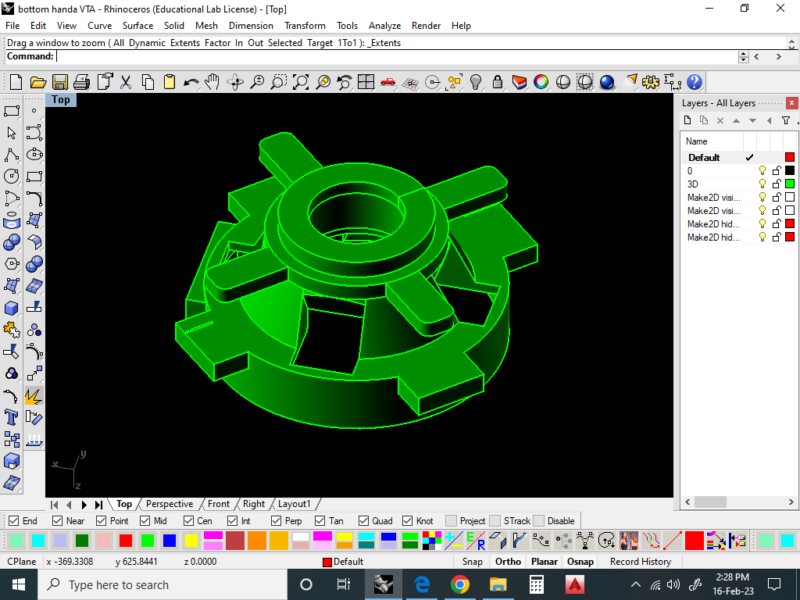Click the Options gear icon
800x600 pixels.
click(x=650, y=82)
